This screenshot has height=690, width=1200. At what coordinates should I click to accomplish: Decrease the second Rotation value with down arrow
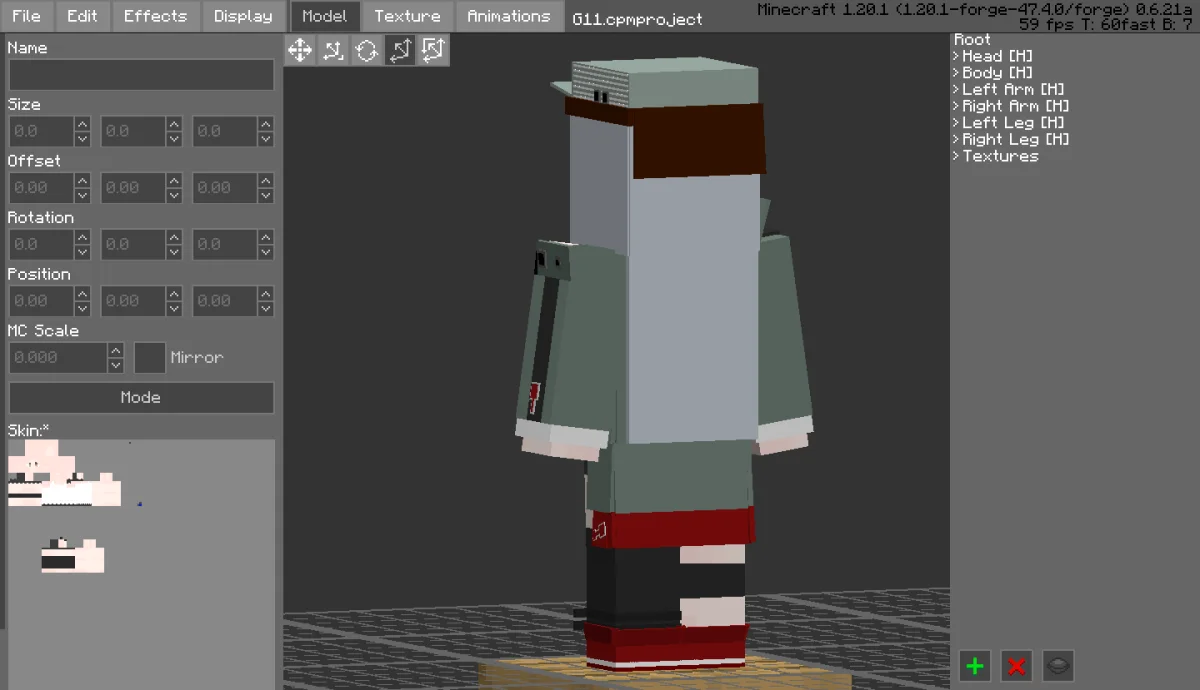click(174, 252)
